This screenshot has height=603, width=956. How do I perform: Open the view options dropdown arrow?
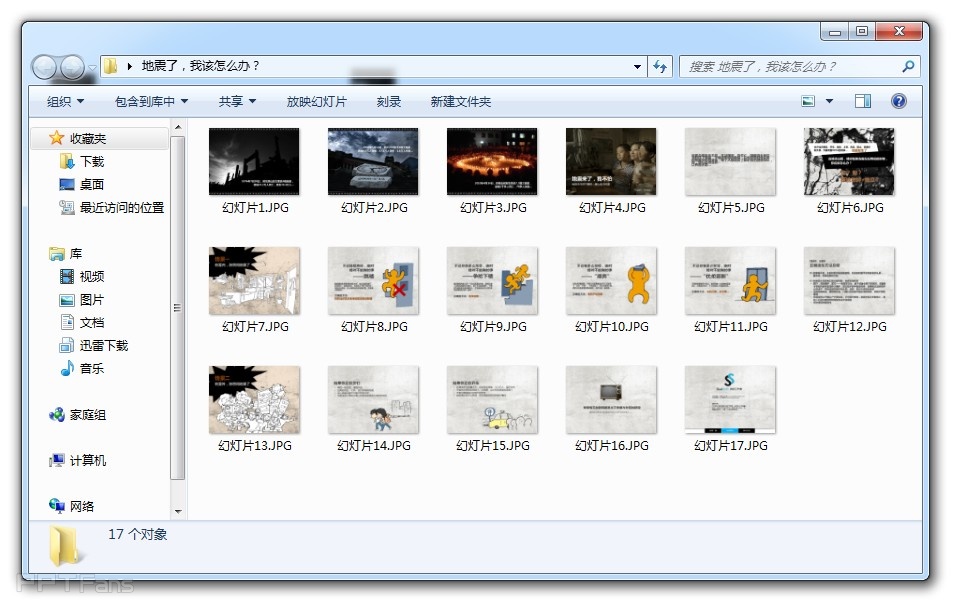pos(829,101)
